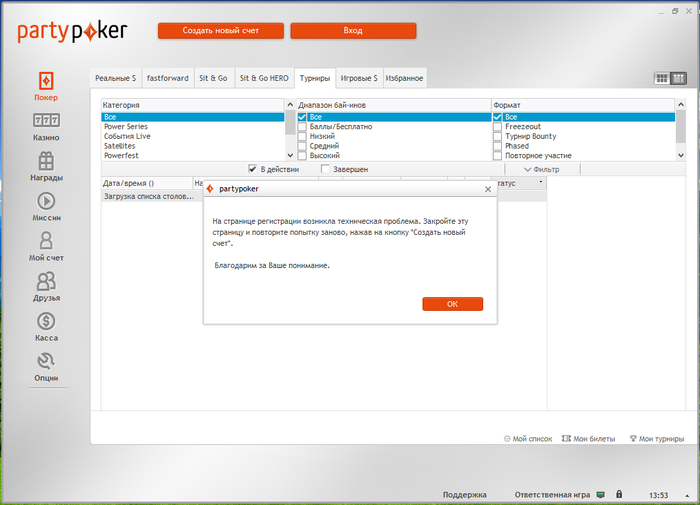Click Категория list scroll up arrow
This screenshot has width=700, height=505.
tap(290, 104)
